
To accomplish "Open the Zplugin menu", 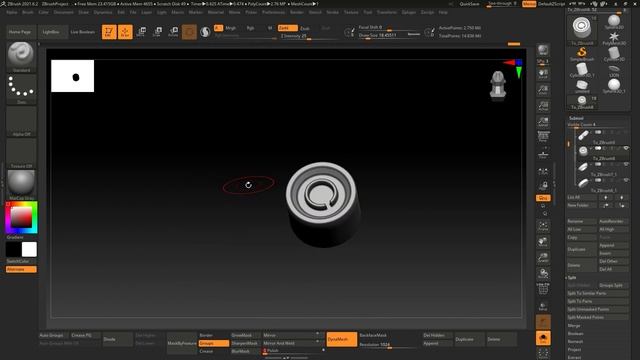I will click(409, 12).
